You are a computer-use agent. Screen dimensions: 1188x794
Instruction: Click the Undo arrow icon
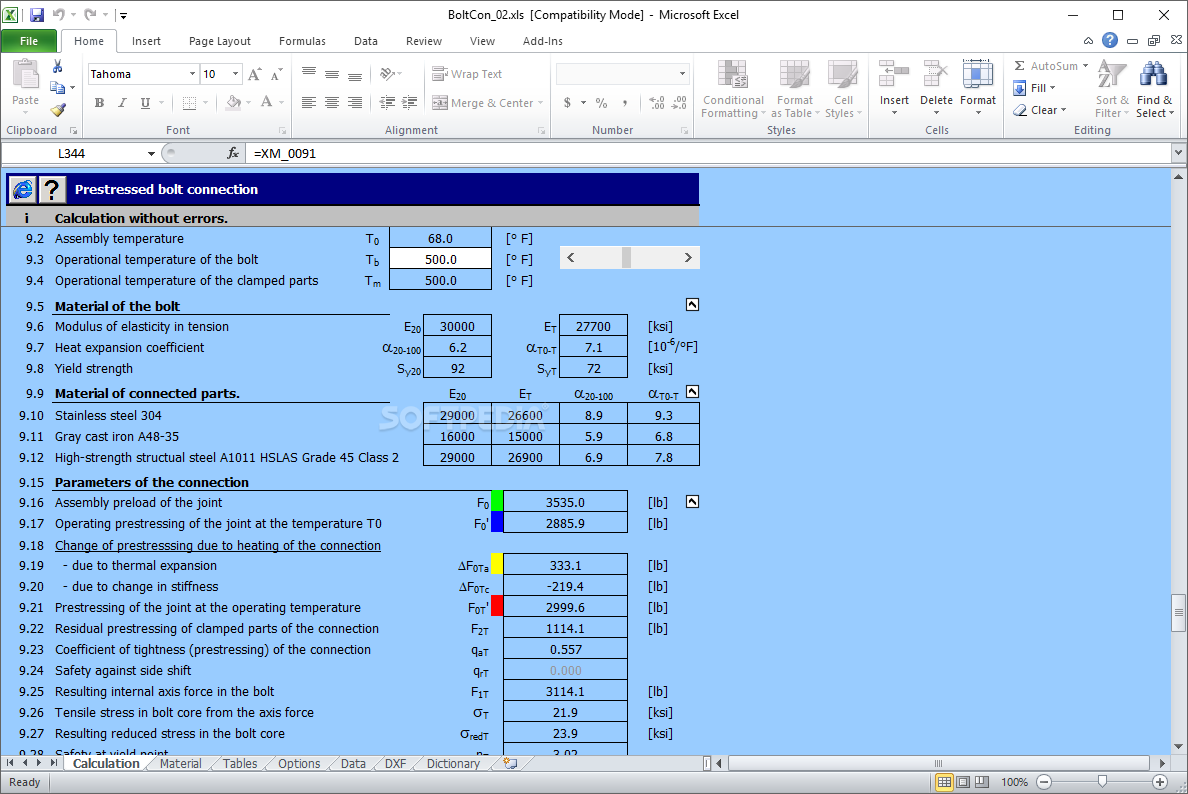click(x=58, y=14)
